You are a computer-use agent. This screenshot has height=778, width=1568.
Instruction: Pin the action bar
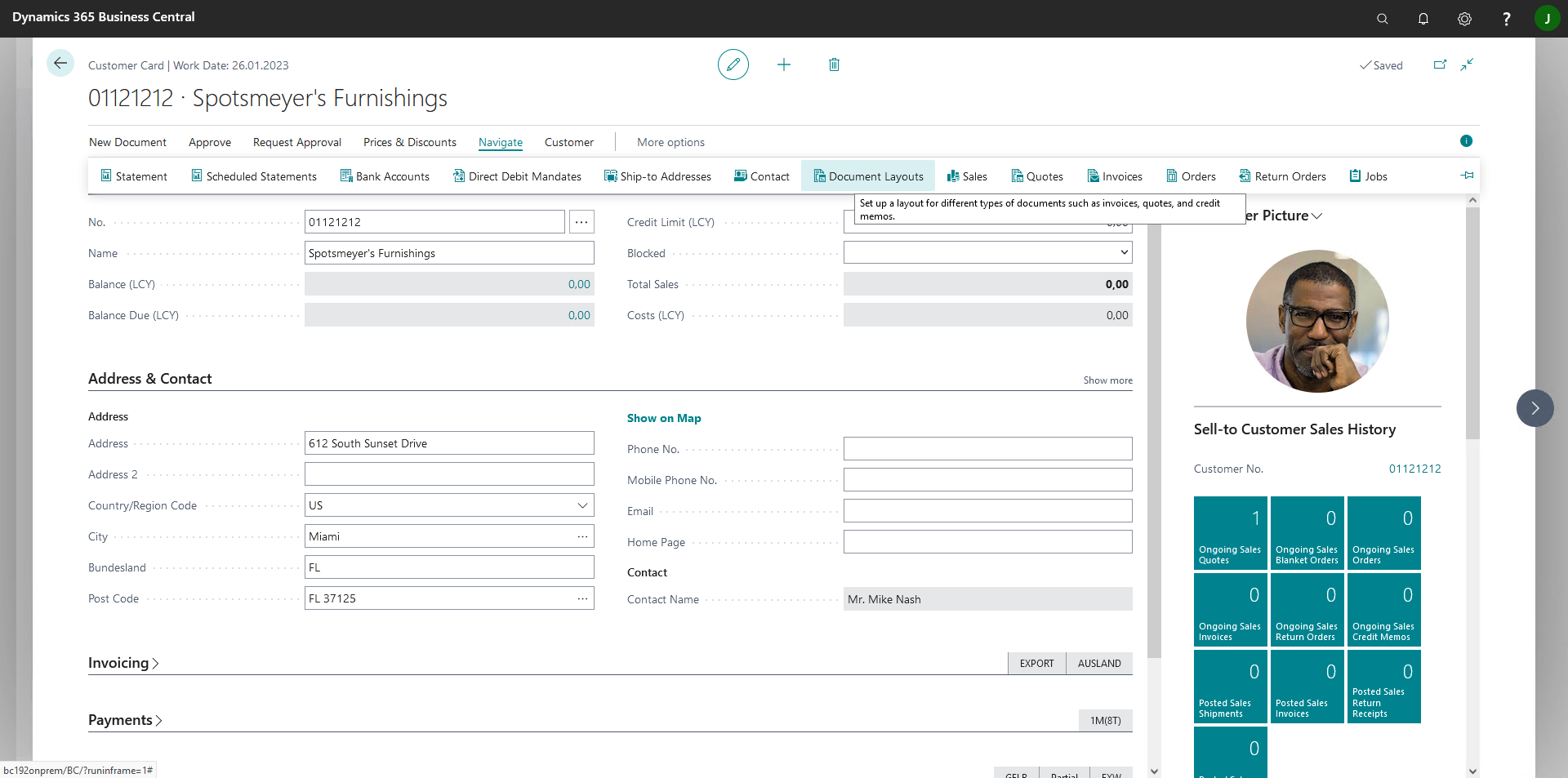(x=1467, y=176)
